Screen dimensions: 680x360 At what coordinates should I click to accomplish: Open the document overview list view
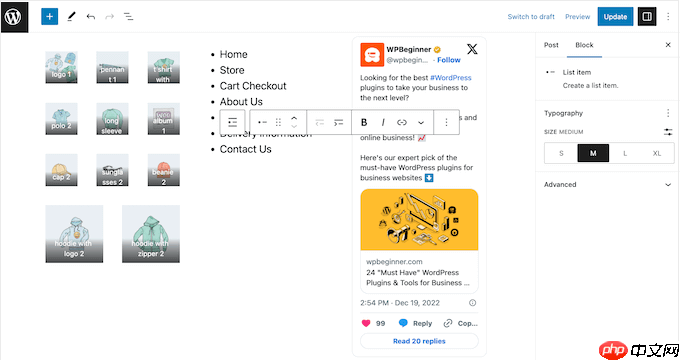[128, 17]
